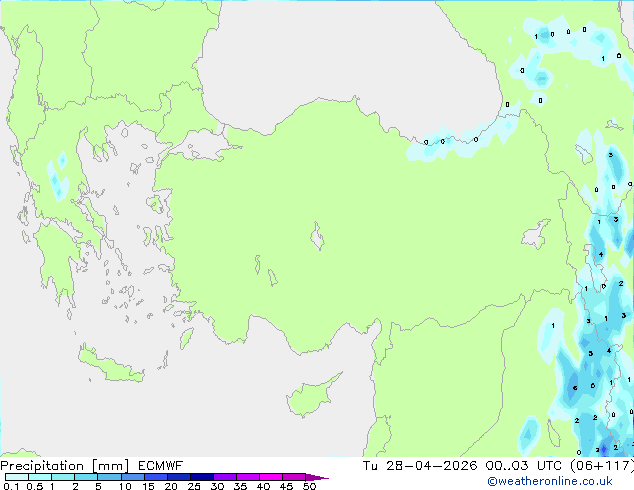The height and width of the screenshot is (490, 634).
Task: Click the 1–2 mm legend color box
Action: [x=63, y=477]
